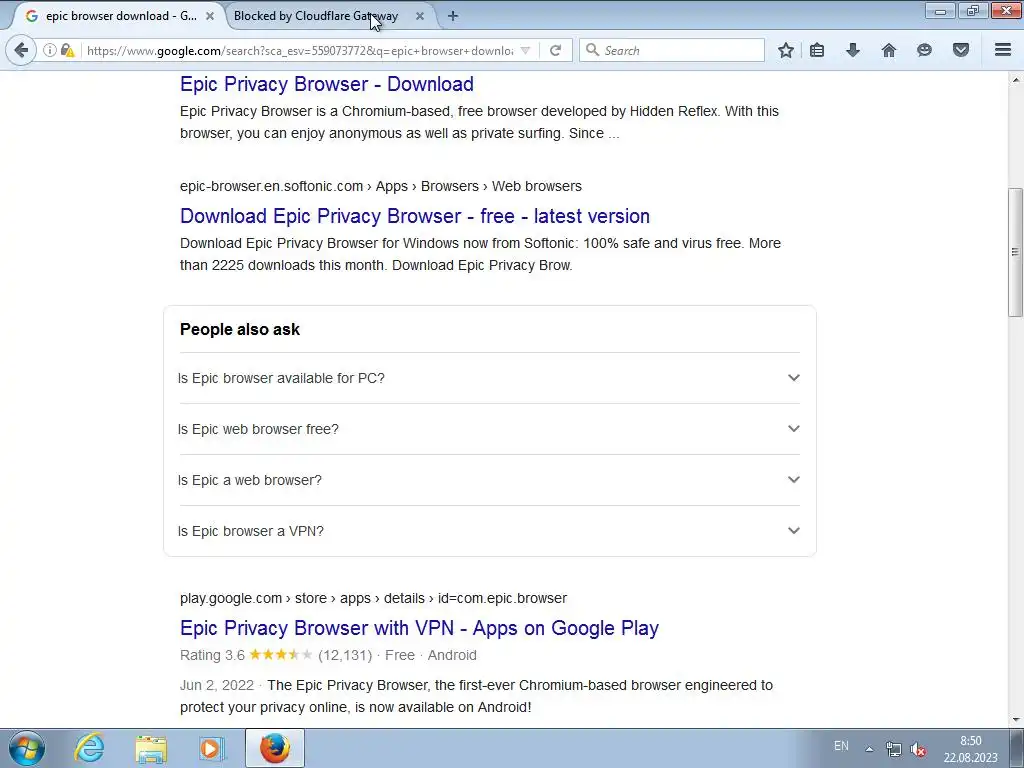Image resolution: width=1024 pixels, height=768 pixels.
Task: Close the epic browser download tab
Action: 210,16
